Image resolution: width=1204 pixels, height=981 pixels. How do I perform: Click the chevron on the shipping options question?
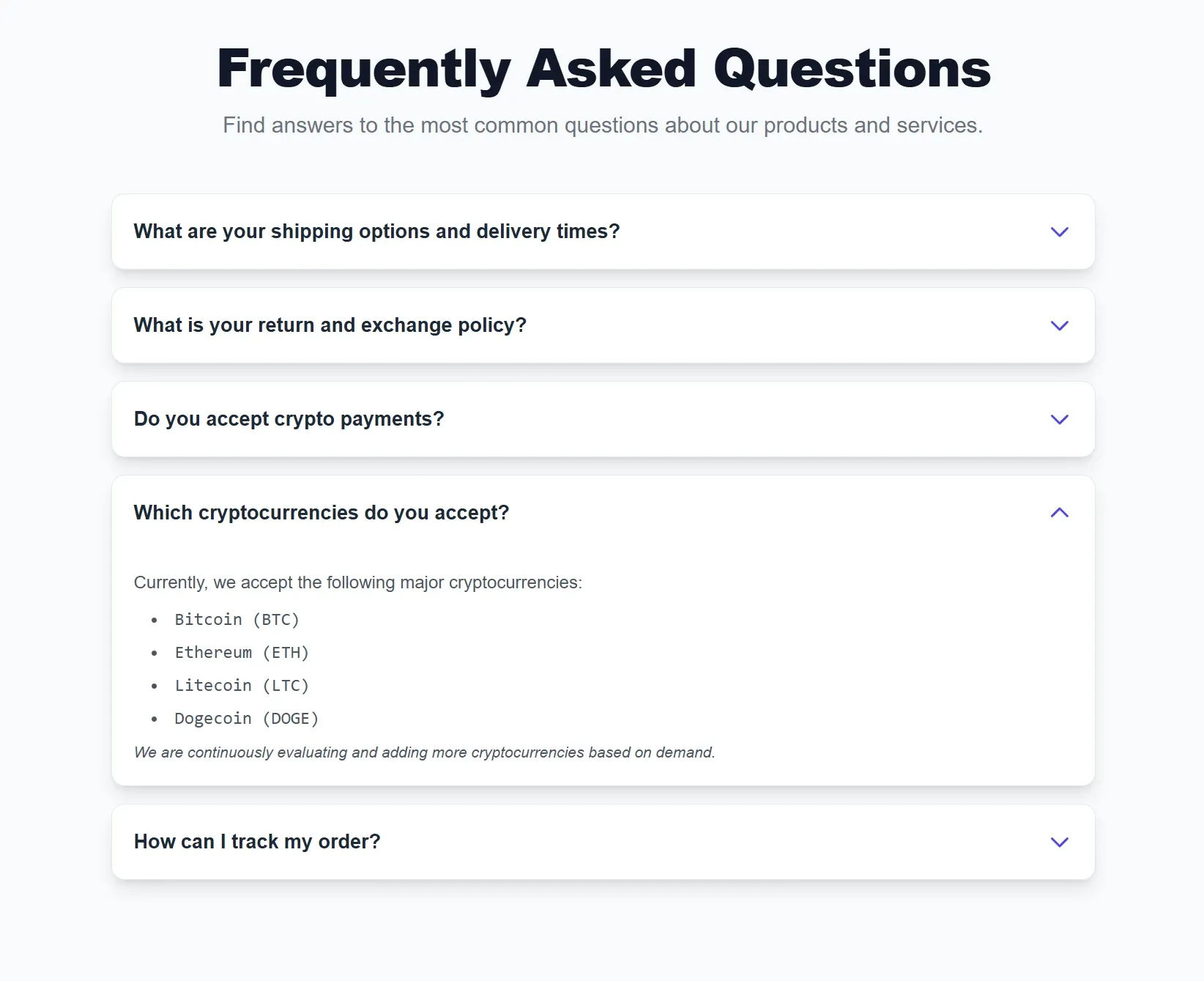click(x=1059, y=232)
